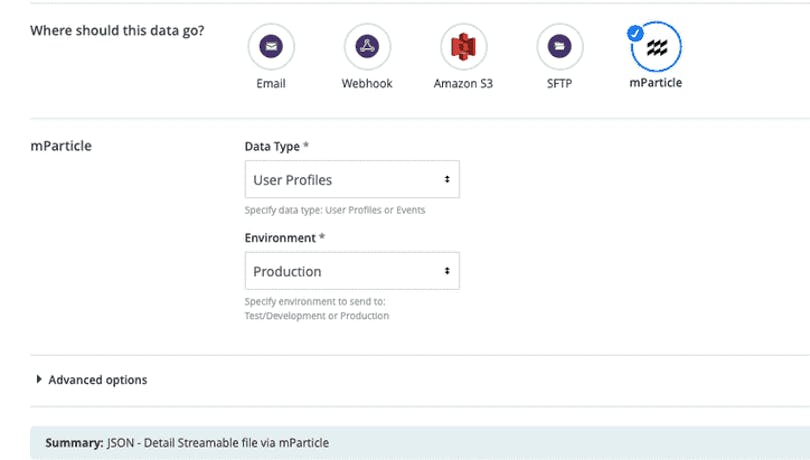Select the Email destination icon

coord(271,47)
